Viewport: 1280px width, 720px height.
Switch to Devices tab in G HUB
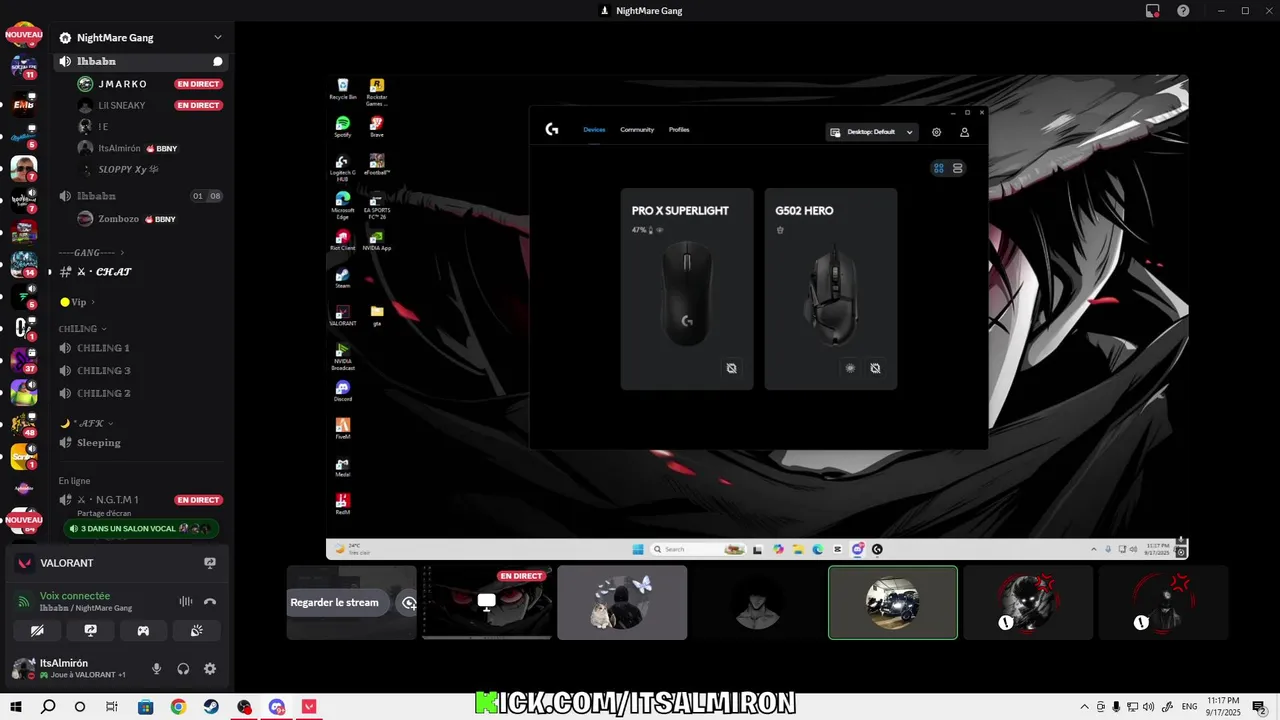[x=594, y=130]
